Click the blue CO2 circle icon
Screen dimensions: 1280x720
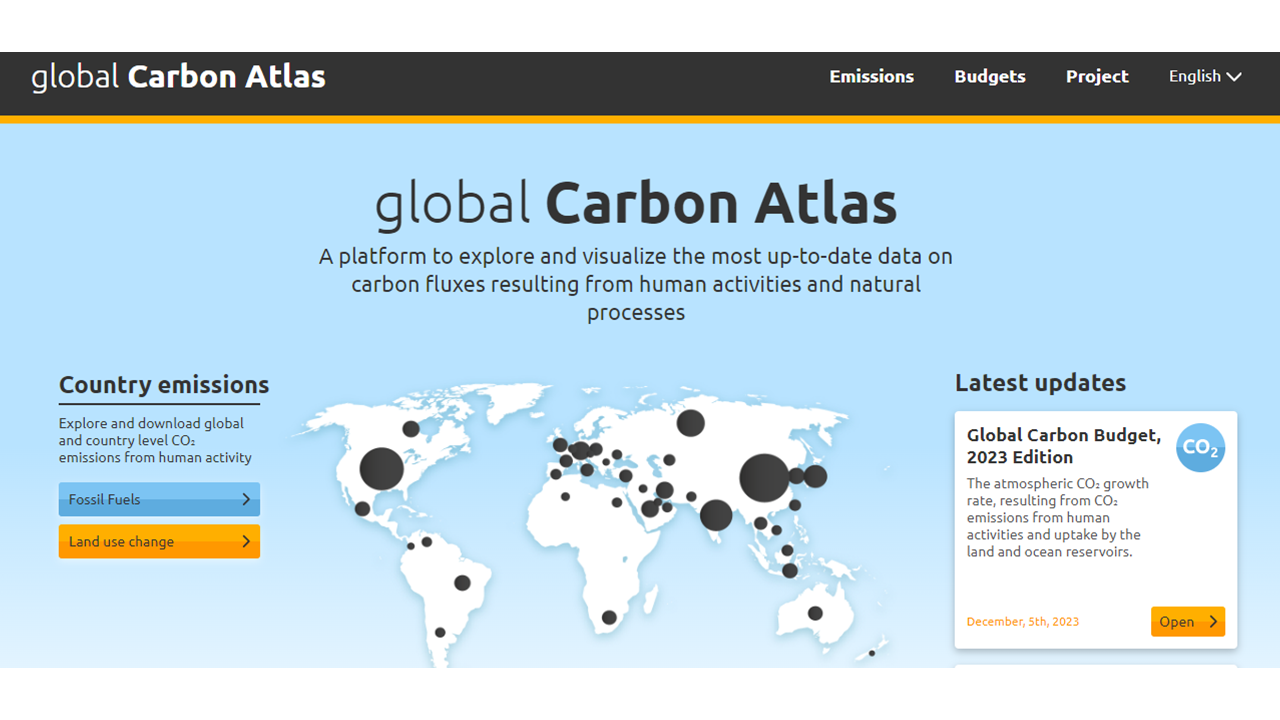(1200, 448)
